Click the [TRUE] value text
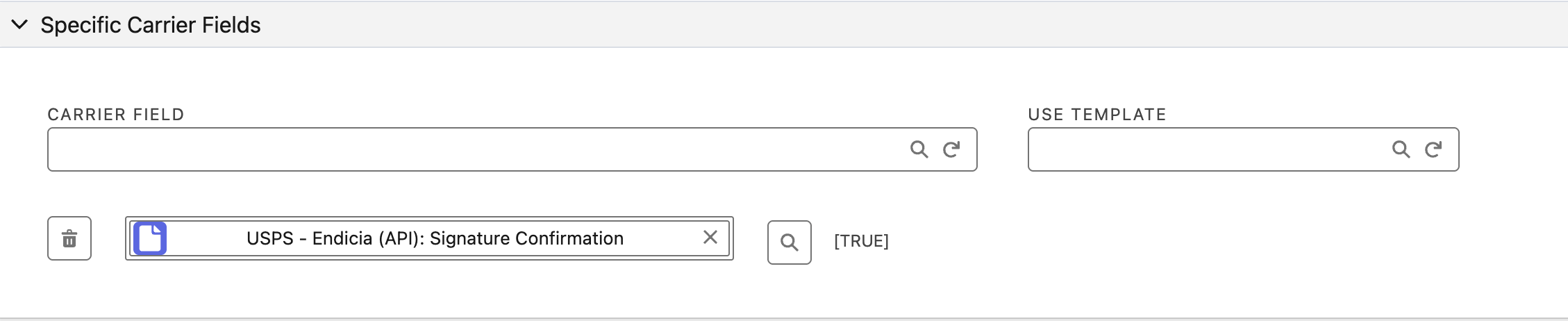This screenshot has width=1568, height=321. click(x=861, y=241)
